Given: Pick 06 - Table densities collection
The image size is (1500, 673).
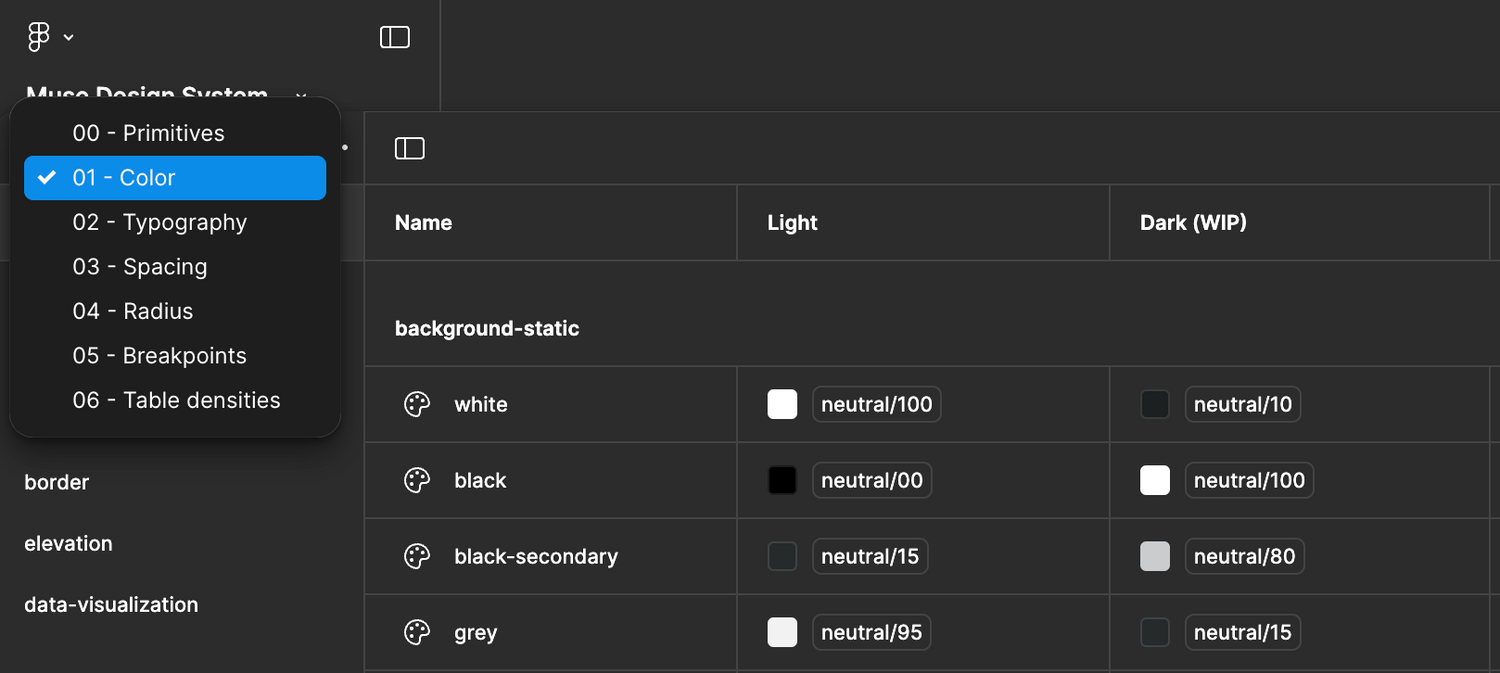Looking at the screenshot, I should click(x=175, y=400).
